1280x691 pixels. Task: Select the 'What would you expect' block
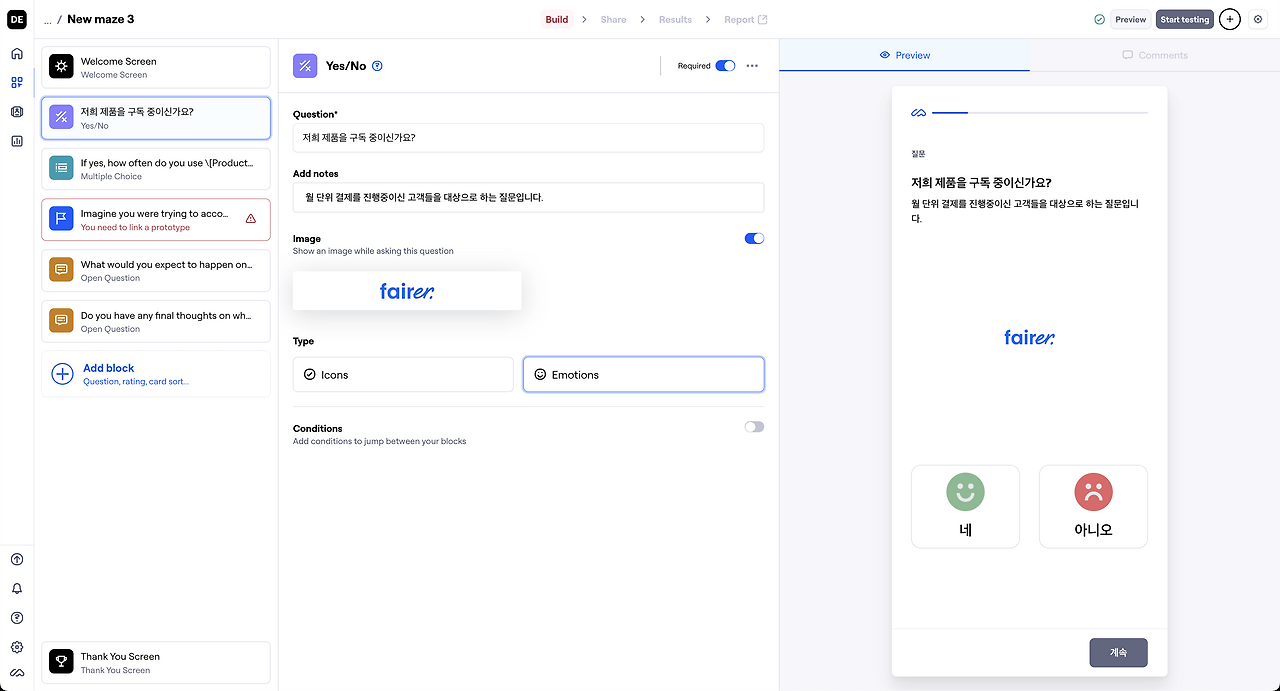tap(156, 270)
